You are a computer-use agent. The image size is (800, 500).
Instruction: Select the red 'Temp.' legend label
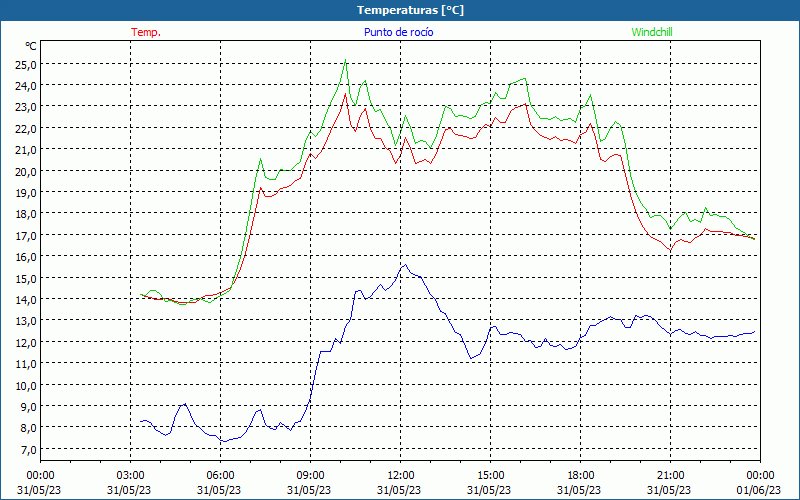pyautogui.click(x=146, y=32)
